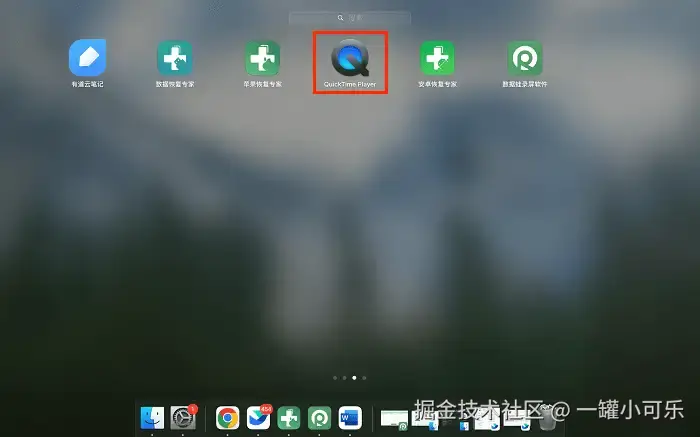
Task: Go to the first Launchpad page dot
Action: (x=335, y=378)
